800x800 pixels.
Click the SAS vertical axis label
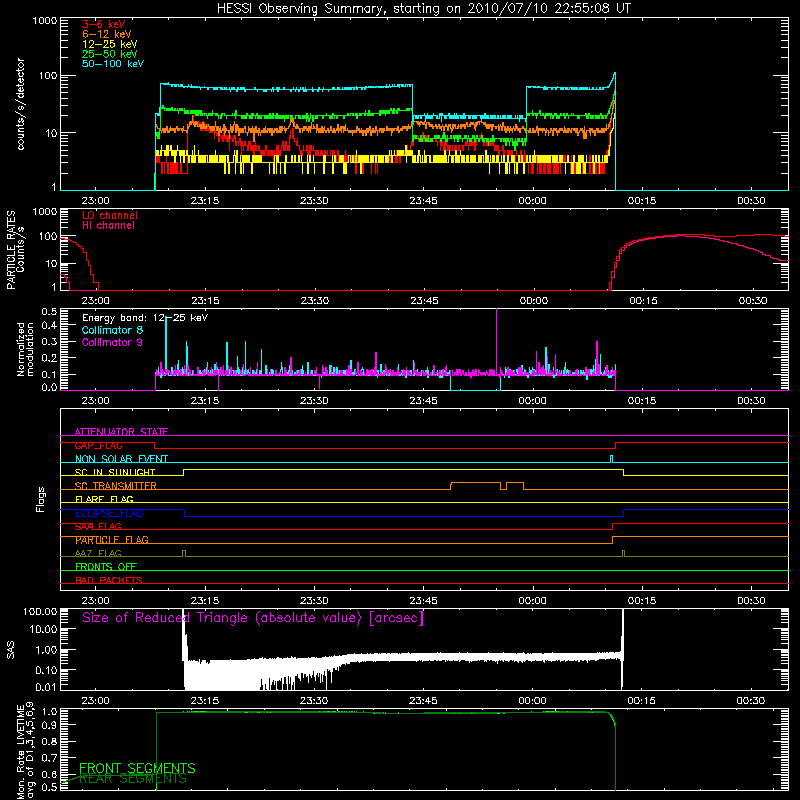coord(11,650)
